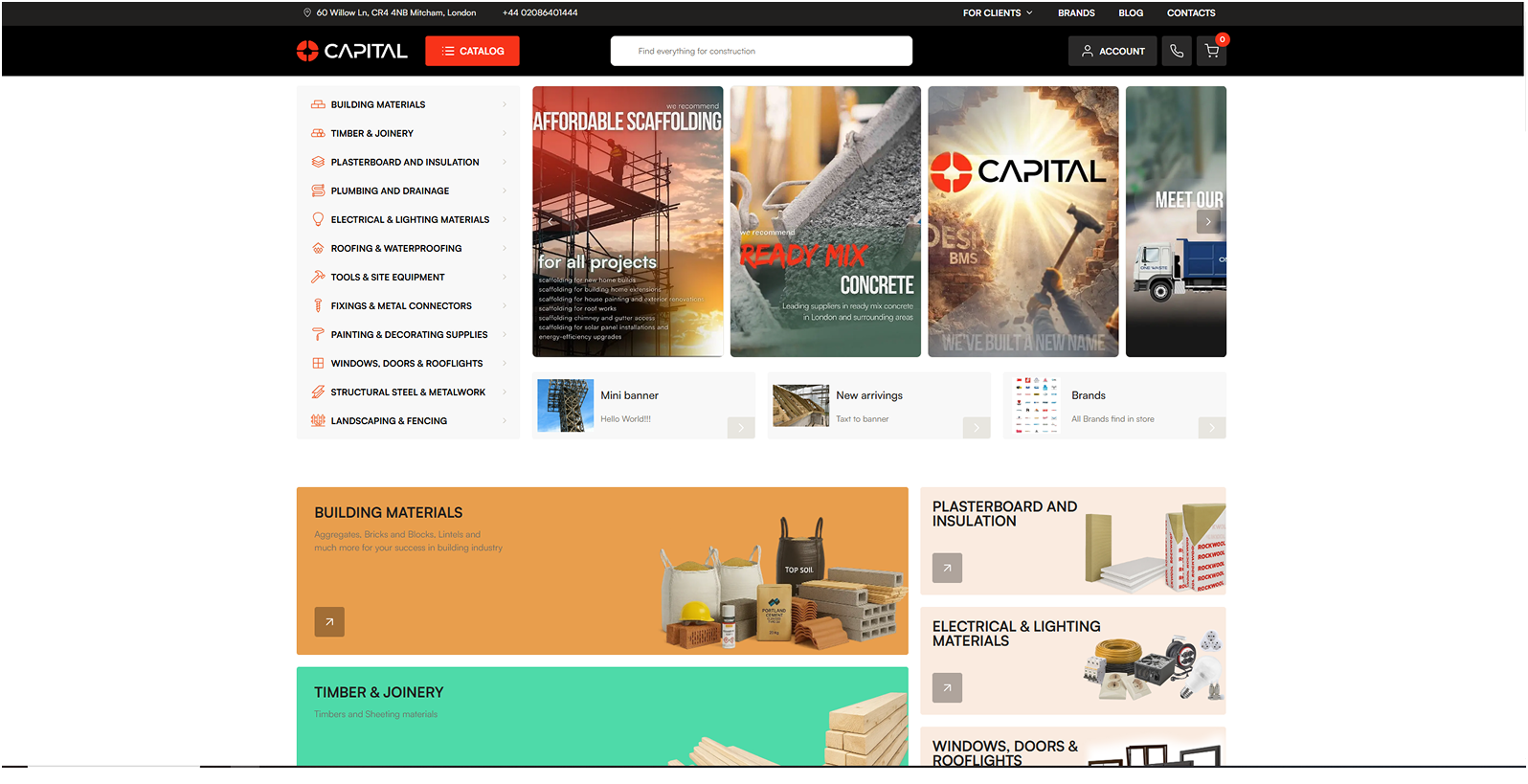Click the Landscaping & Fencing fence icon
This screenshot has width=1528, height=784.
[318, 420]
